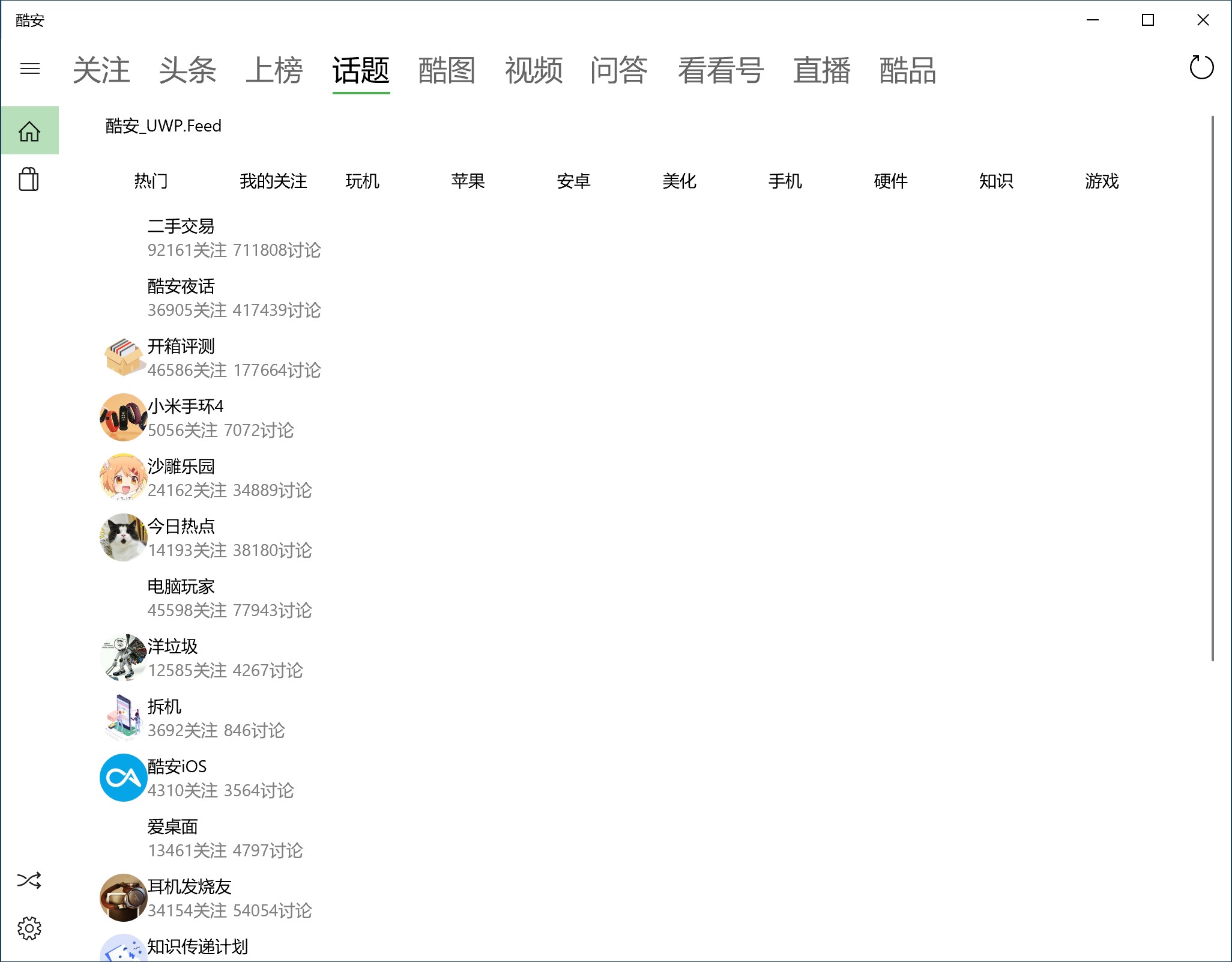Screen dimensions: 1232x962
Task: Open the hamburger navigation menu
Action: point(29,68)
